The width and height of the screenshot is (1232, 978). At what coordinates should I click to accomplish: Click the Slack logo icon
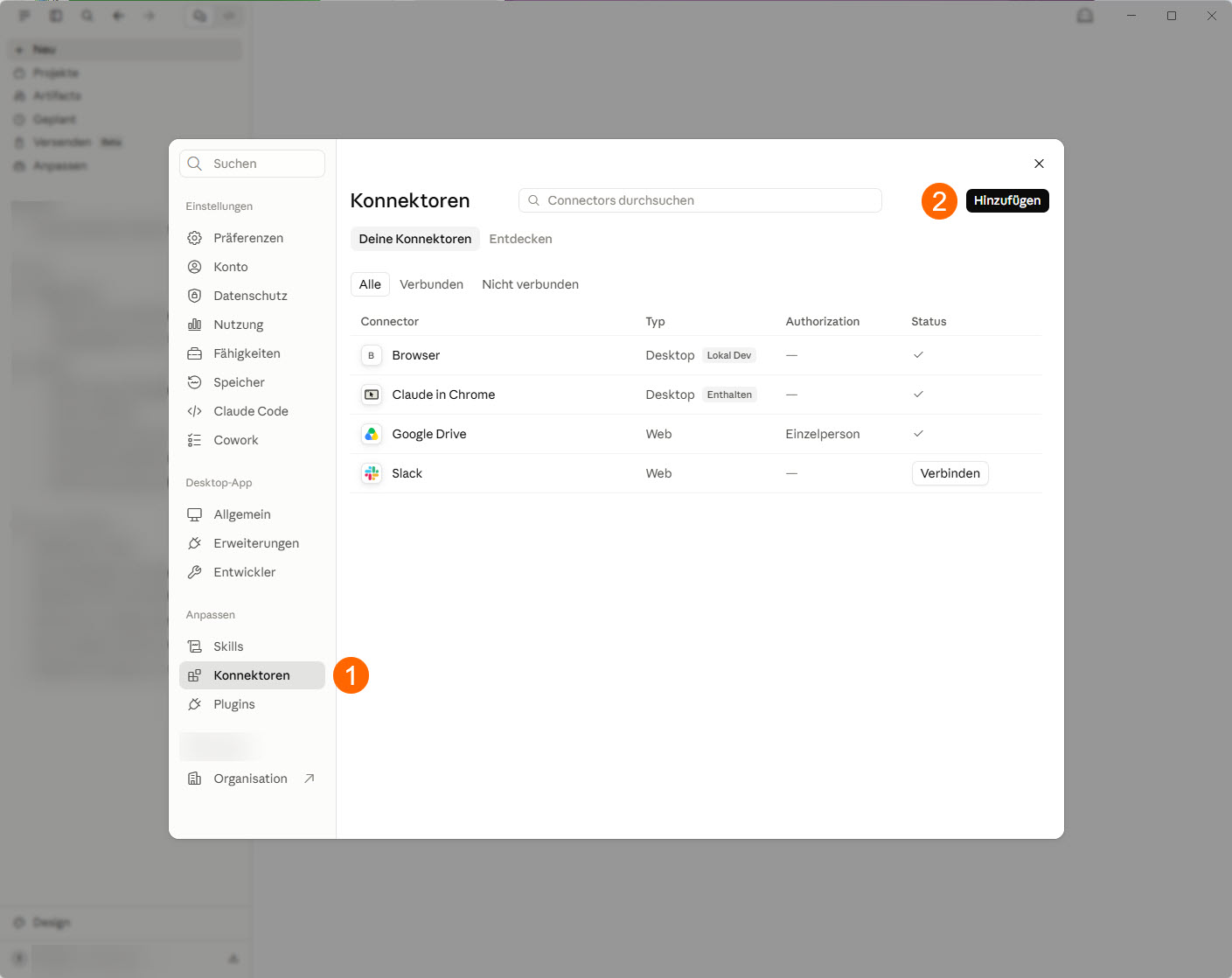pyautogui.click(x=372, y=473)
